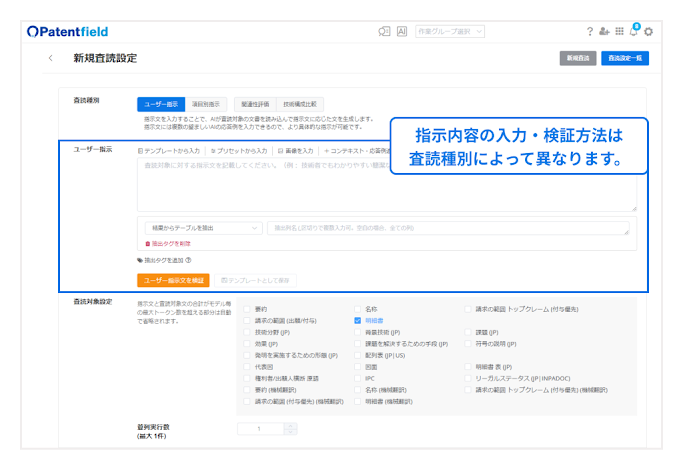Viewport: 683px width, 470px height.
Task: Select the 関連性評価 tab
Action: 252,103
